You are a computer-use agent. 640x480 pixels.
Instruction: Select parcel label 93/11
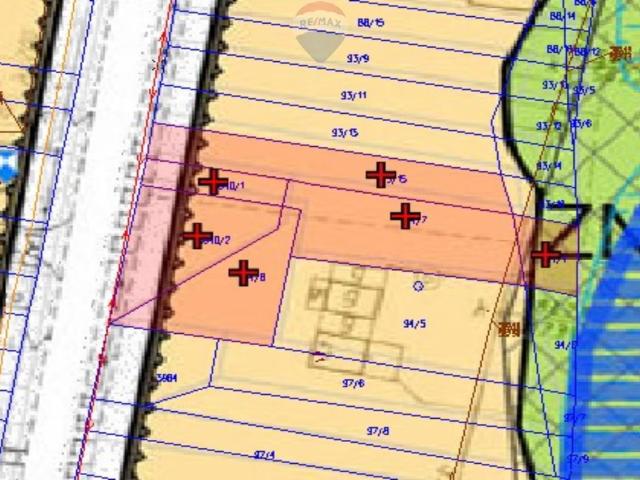353,96
